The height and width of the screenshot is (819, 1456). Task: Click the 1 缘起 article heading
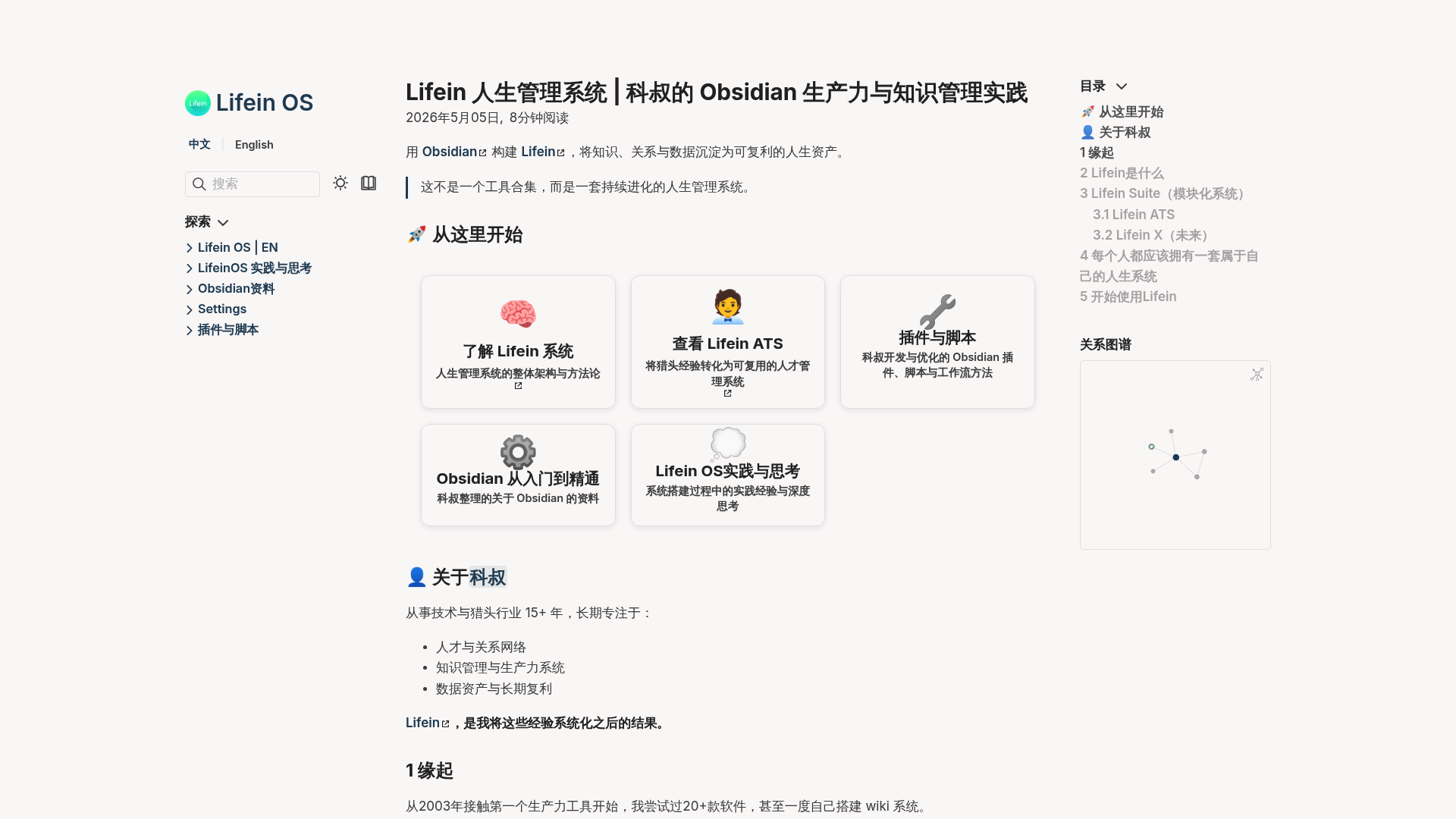click(429, 770)
